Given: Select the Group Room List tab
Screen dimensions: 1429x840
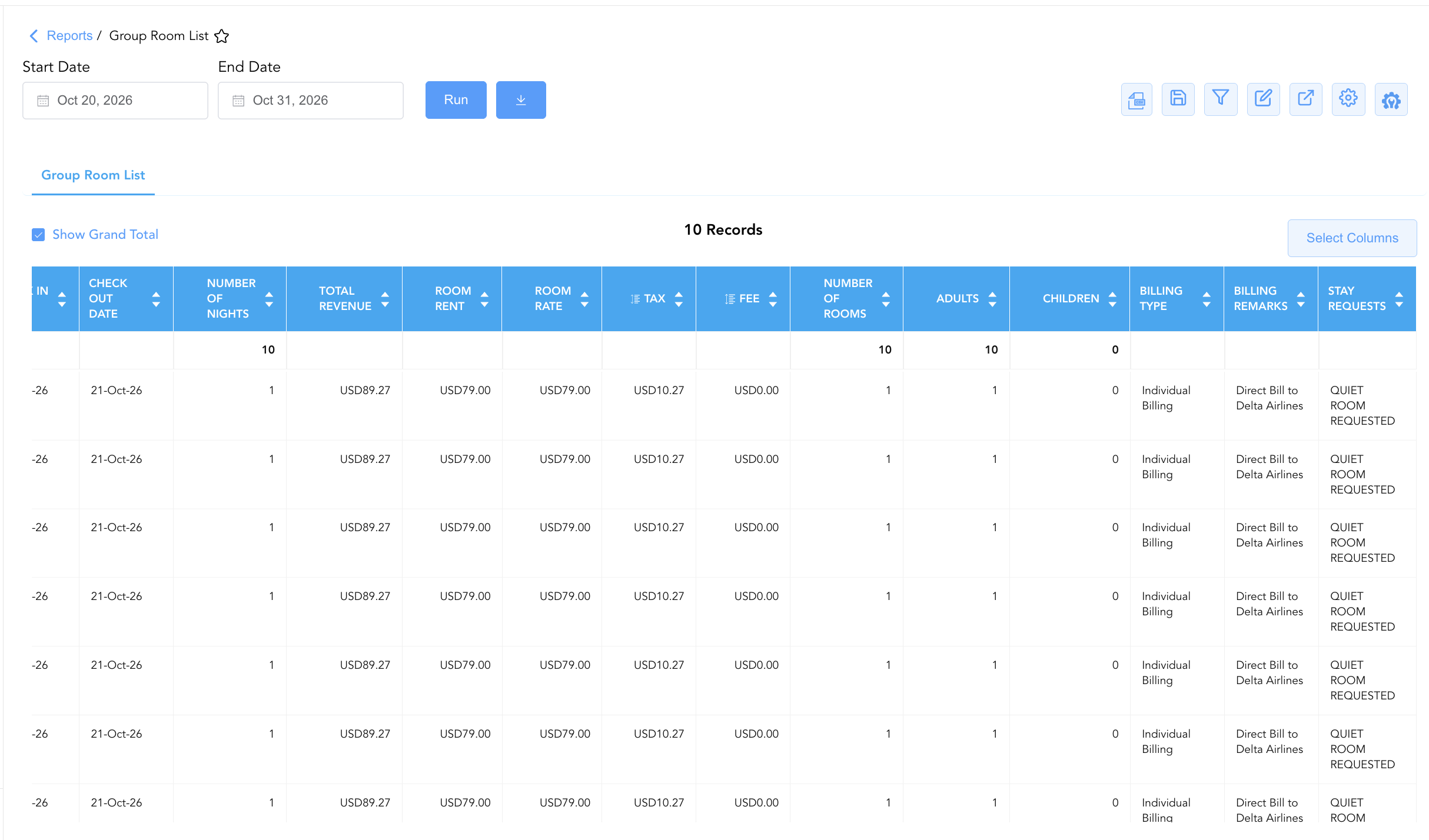Looking at the screenshot, I should tap(93, 175).
